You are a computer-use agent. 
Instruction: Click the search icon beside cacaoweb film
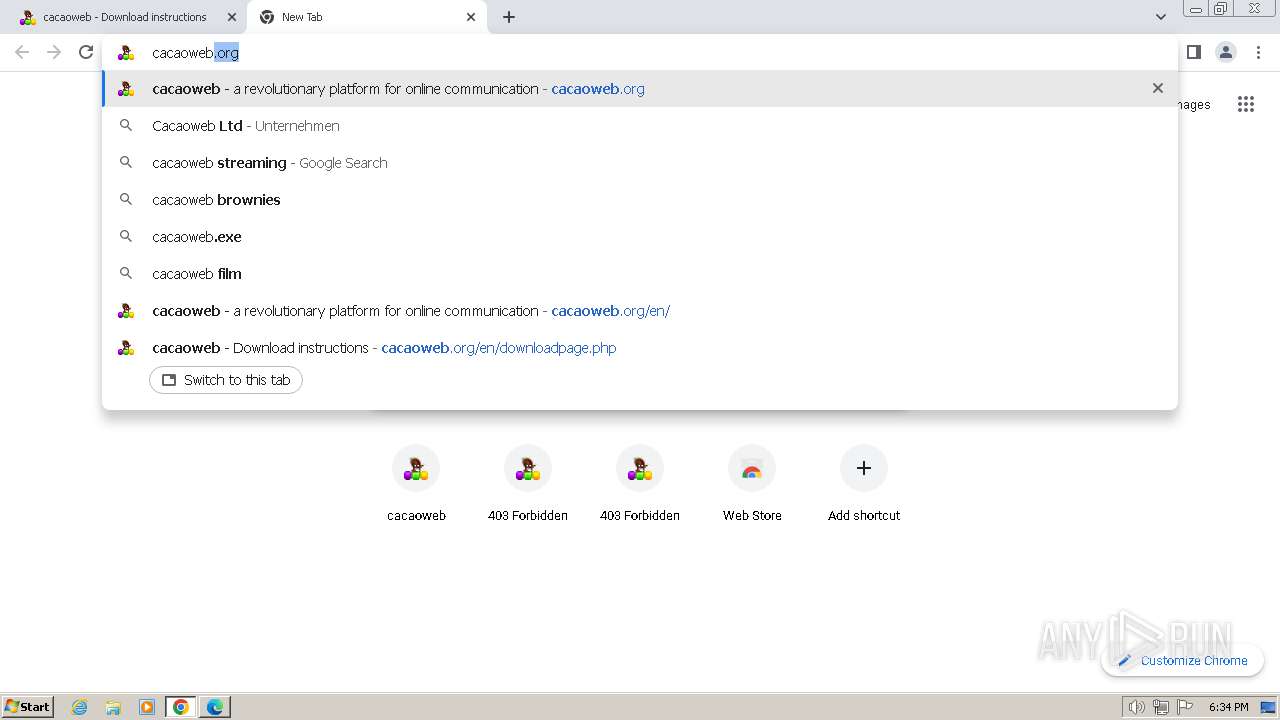[x=126, y=273]
